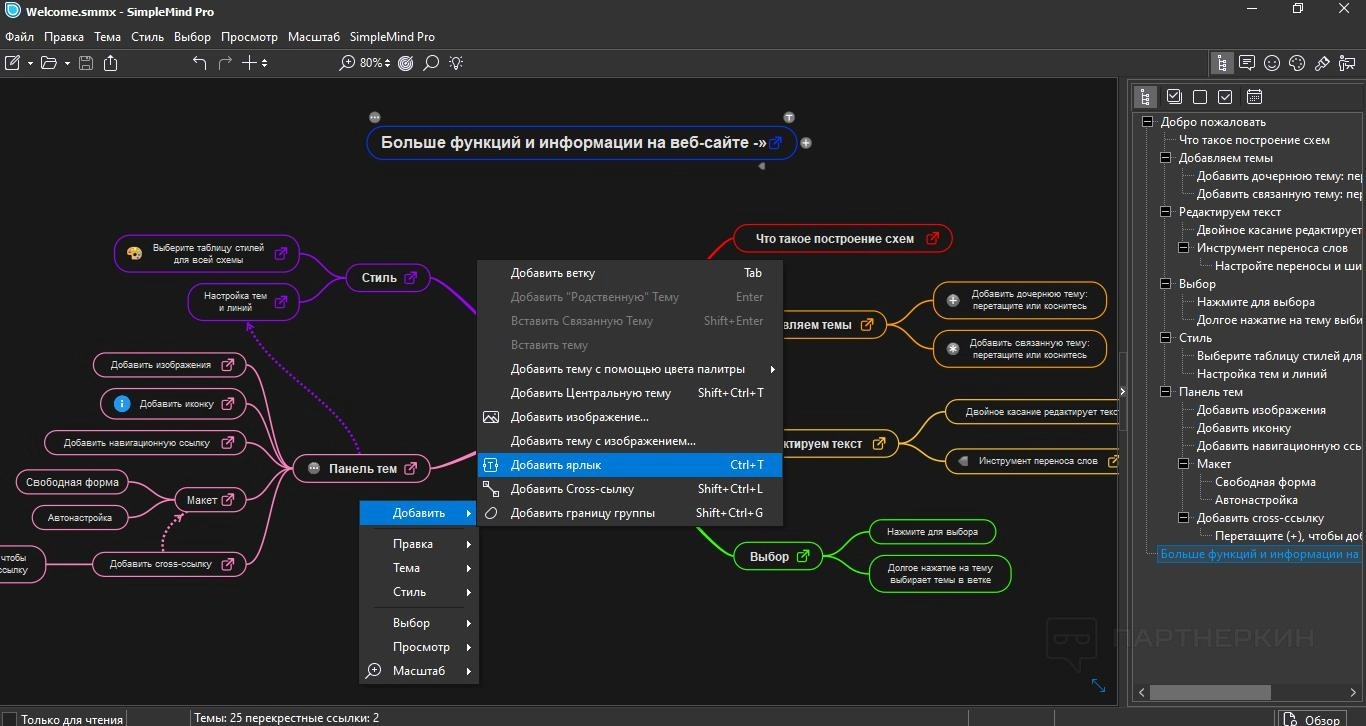Open the paint brush style panel
The width and height of the screenshot is (1366, 726).
1322,63
